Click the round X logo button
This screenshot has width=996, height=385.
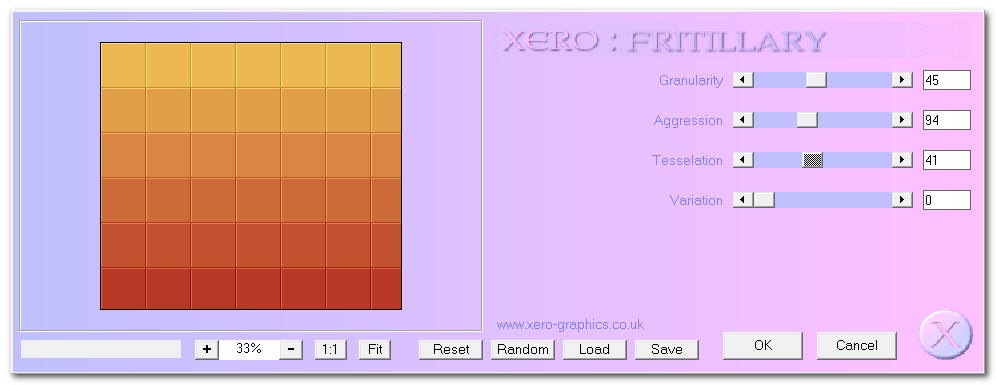click(946, 334)
